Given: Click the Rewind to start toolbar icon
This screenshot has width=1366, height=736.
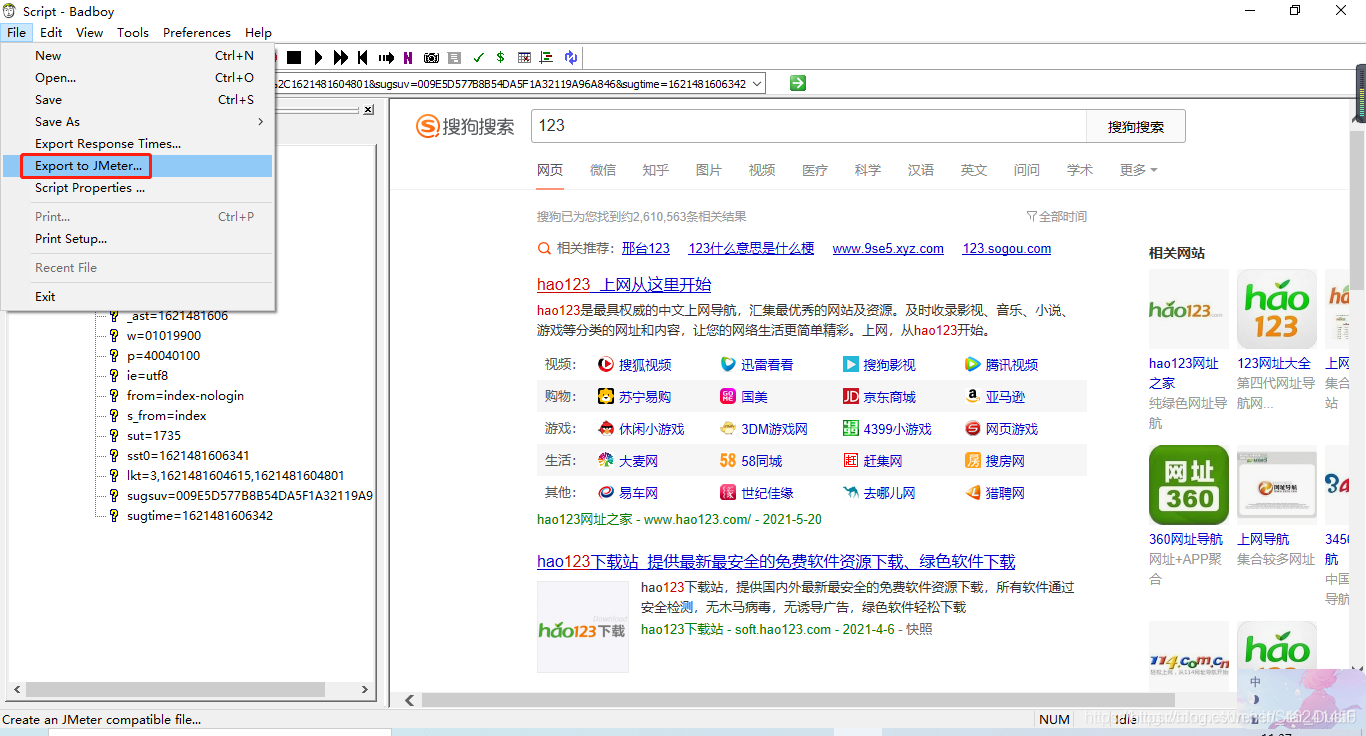Looking at the screenshot, I should (363, 58).
